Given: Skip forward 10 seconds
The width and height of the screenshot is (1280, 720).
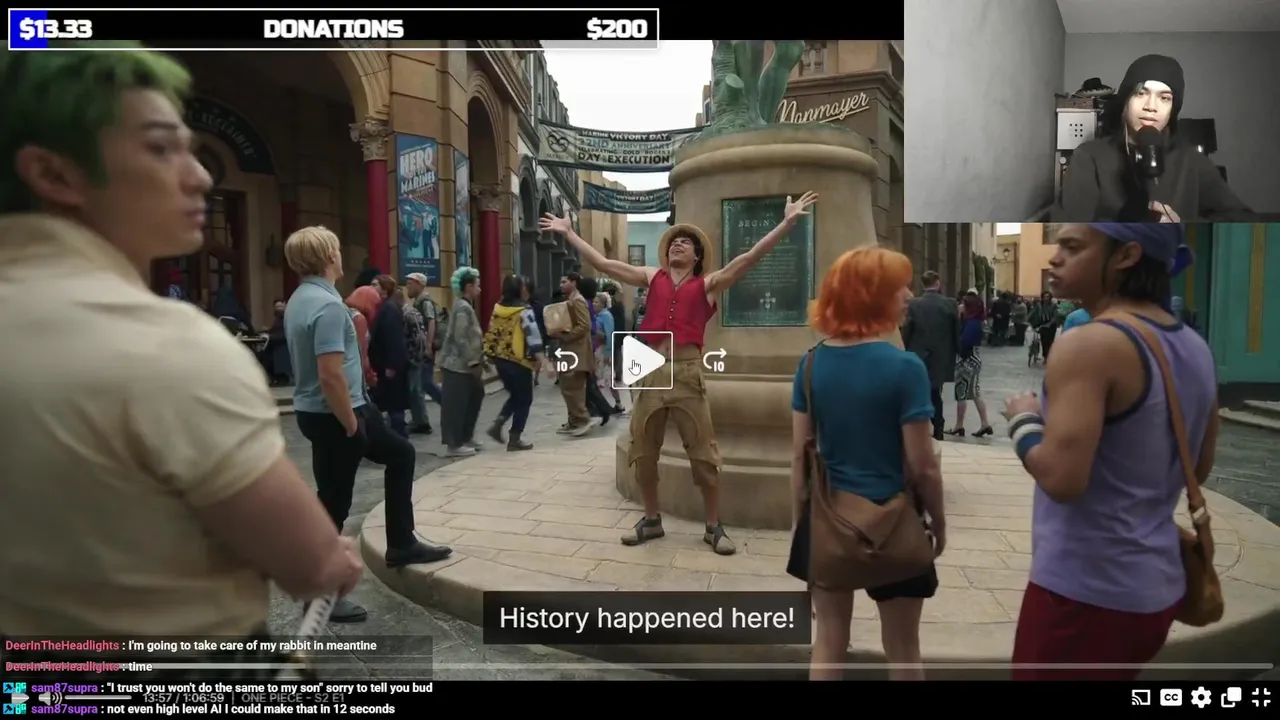Looking at the screenshot, I should (714, 360).
